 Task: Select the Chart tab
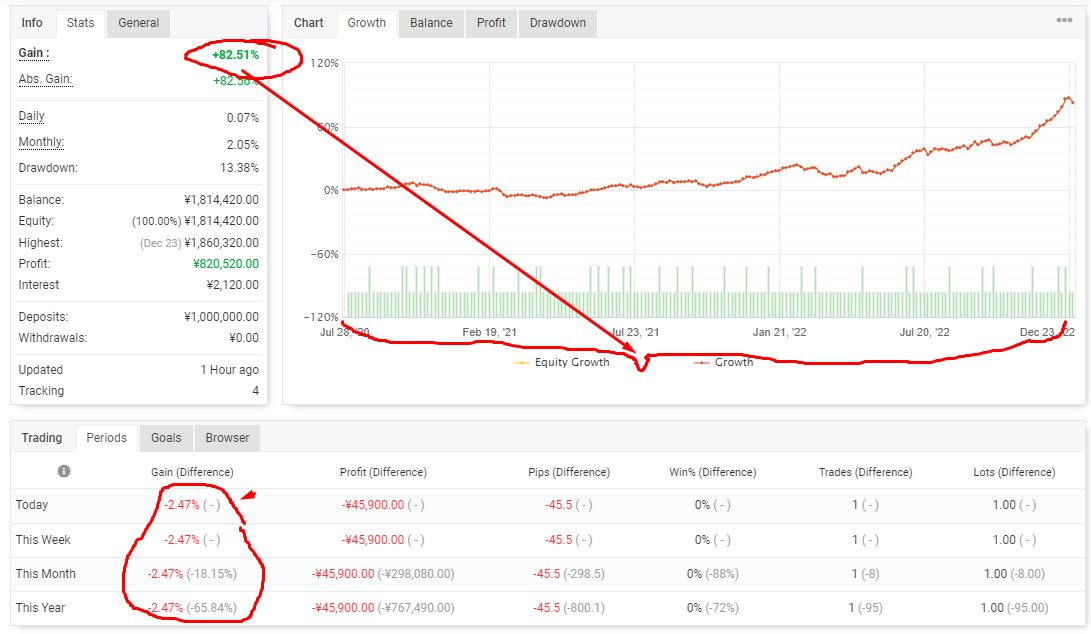[308, 23]
